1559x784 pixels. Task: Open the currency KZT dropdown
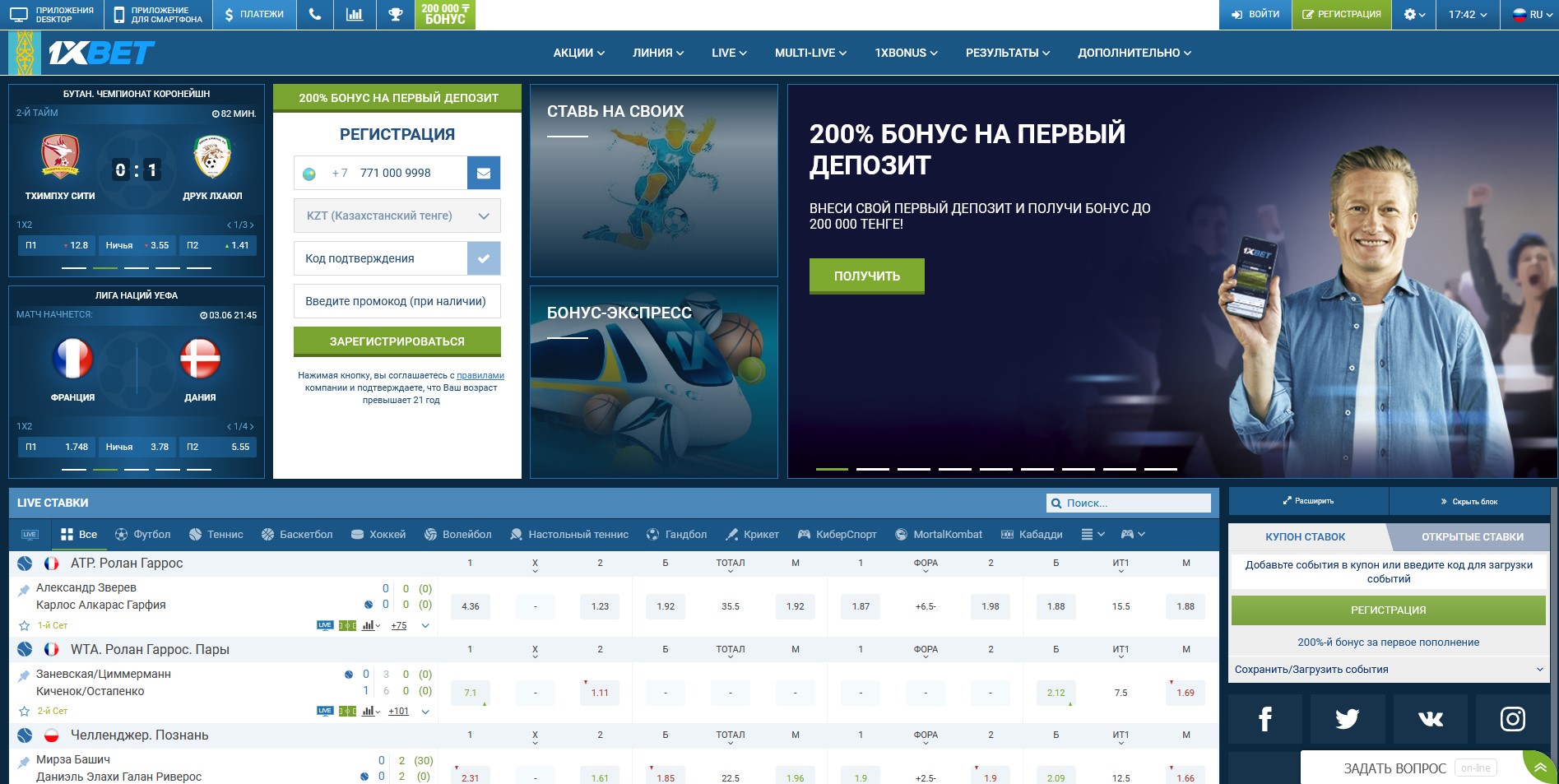click(x=397, y=216)
